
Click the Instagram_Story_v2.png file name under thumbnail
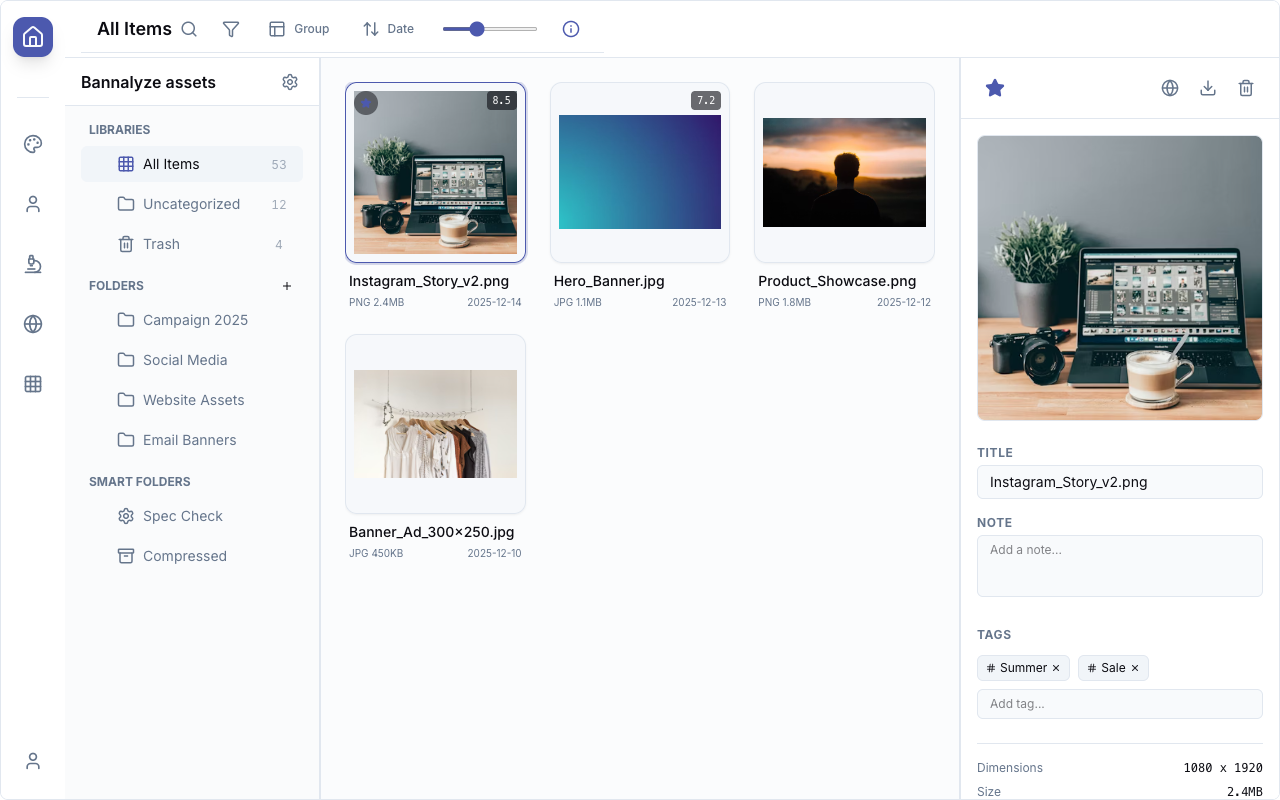pyautogui.click(x=429, y=281)
